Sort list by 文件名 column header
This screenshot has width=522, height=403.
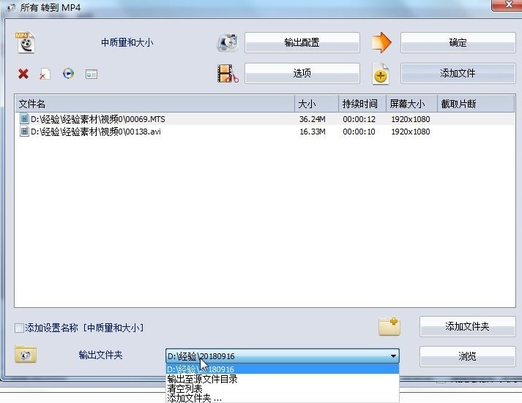click(155, 104)
